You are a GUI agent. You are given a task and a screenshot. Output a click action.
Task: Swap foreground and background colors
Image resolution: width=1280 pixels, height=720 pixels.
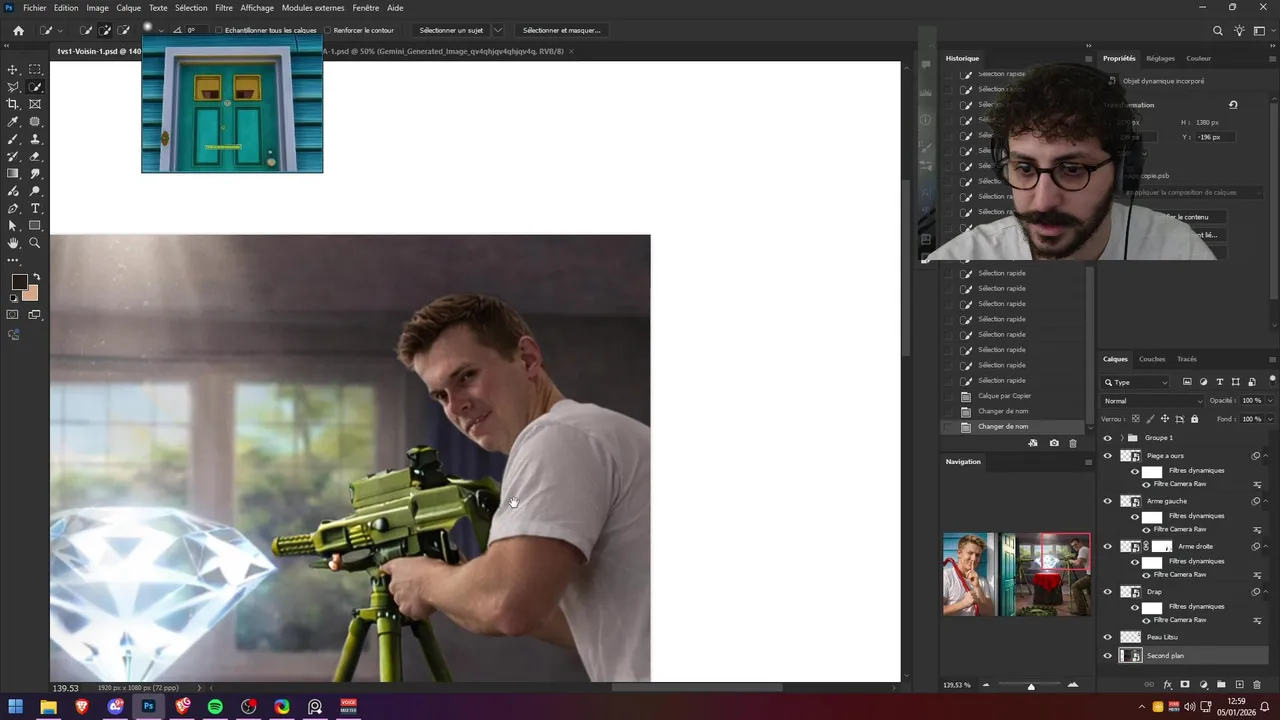point(36,277)
